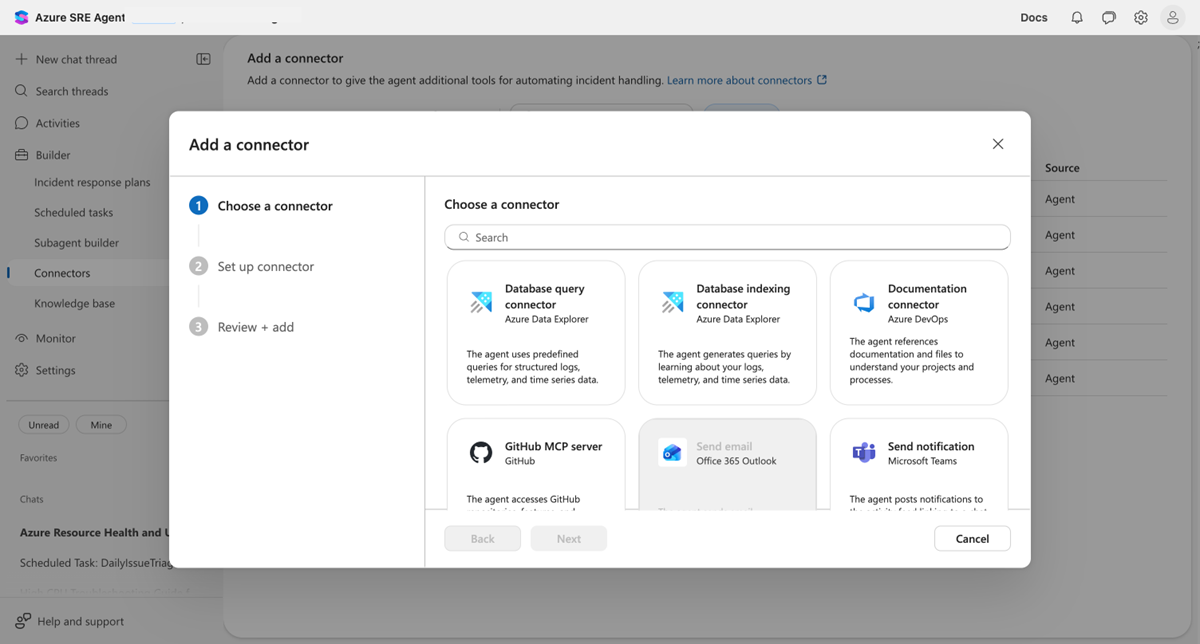Select the Documentation connector card

919,333
